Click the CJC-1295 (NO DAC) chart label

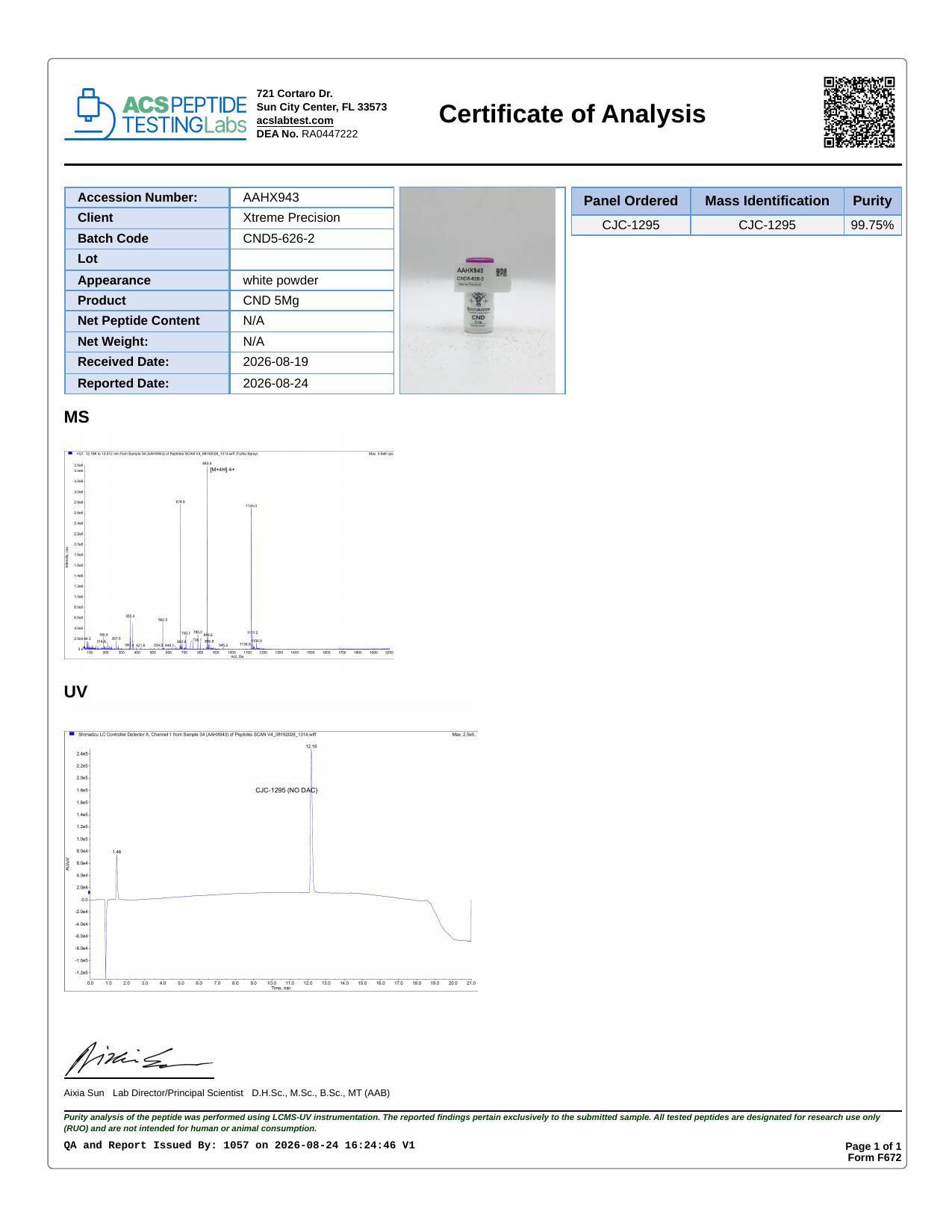click(x=286, y=790)
